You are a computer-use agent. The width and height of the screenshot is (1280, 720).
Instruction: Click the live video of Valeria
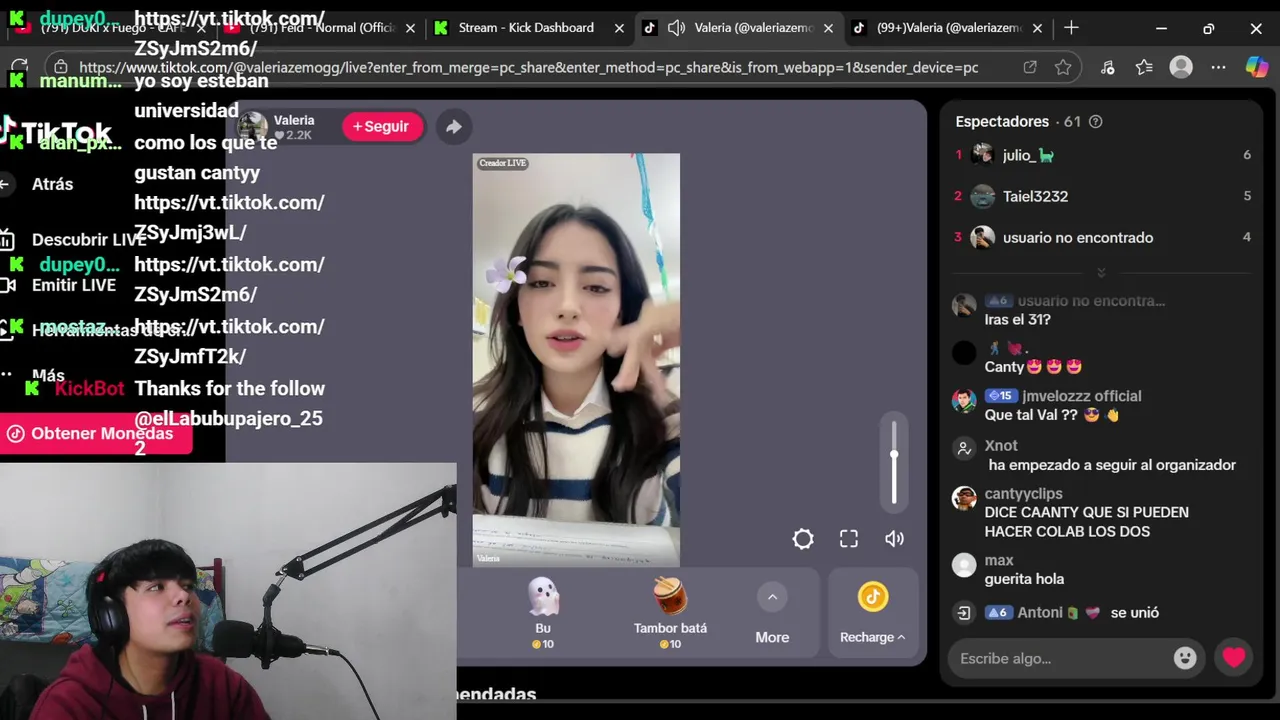pos(576,360)
